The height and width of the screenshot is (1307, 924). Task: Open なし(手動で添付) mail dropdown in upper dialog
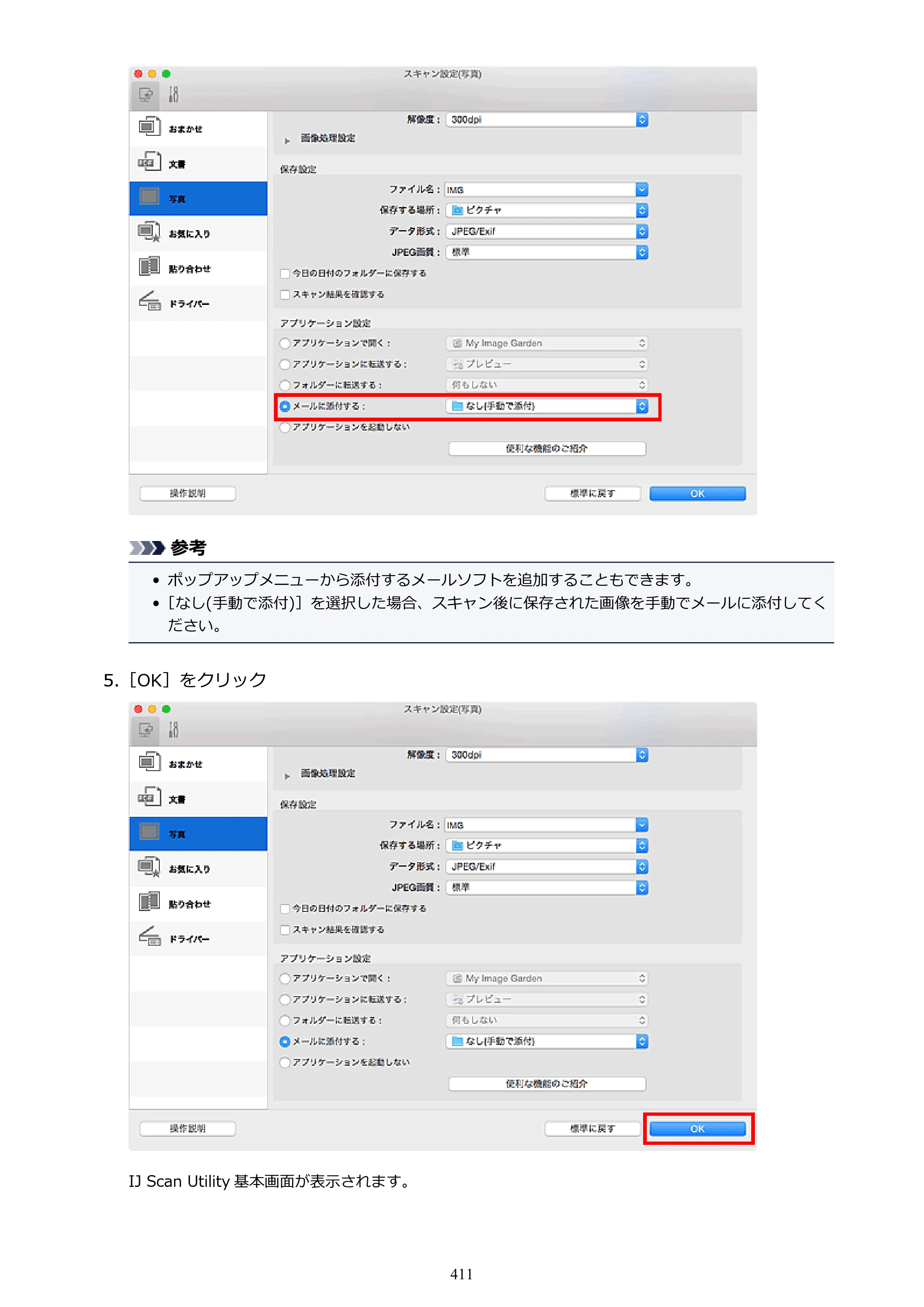pos(547,407)
